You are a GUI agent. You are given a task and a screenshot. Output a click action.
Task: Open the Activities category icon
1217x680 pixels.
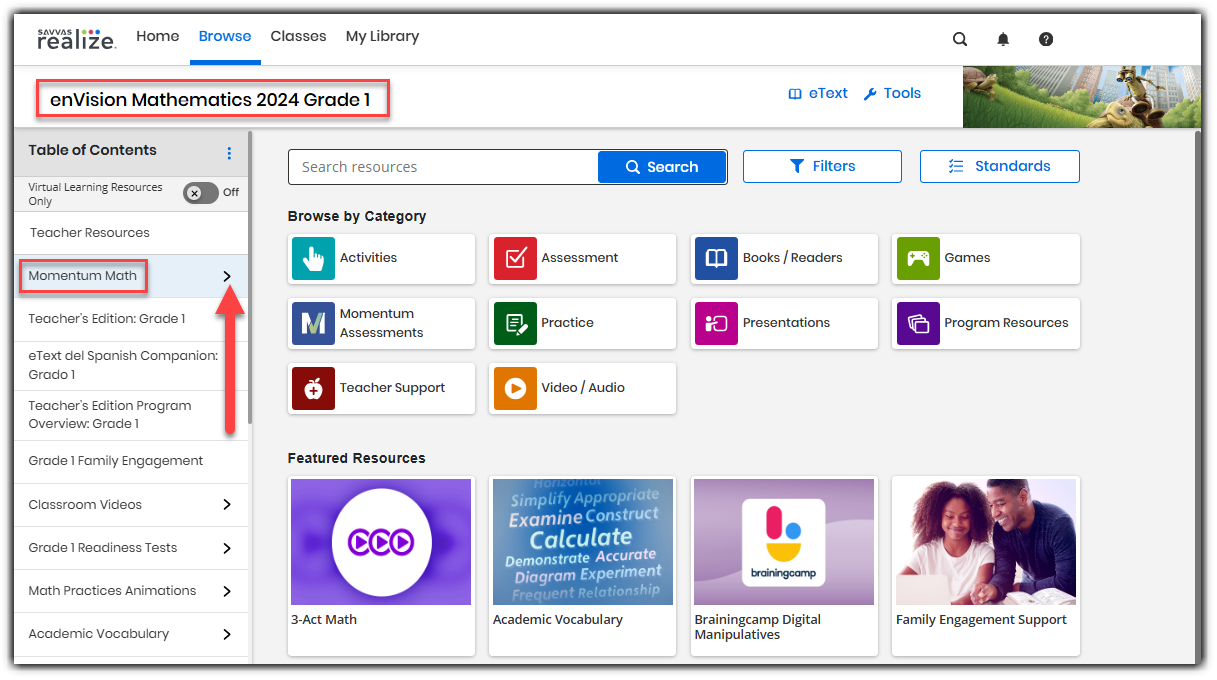pos(314,258)
